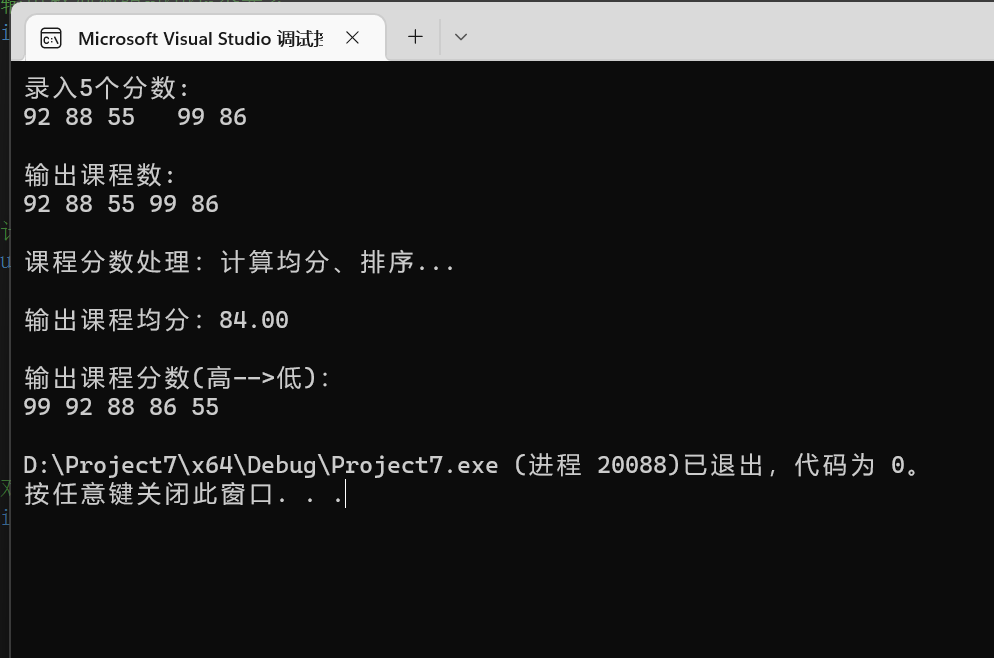Click the entered scores line 92 88 55   99 86

click(134, 117)
